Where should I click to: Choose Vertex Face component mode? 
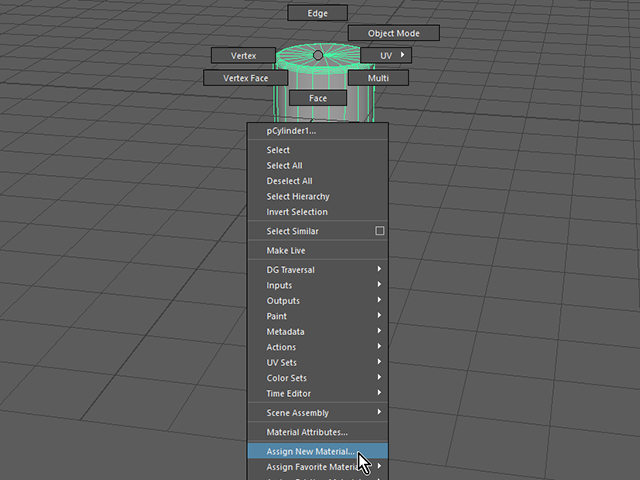pyautogui.click(x=245, y=78)
